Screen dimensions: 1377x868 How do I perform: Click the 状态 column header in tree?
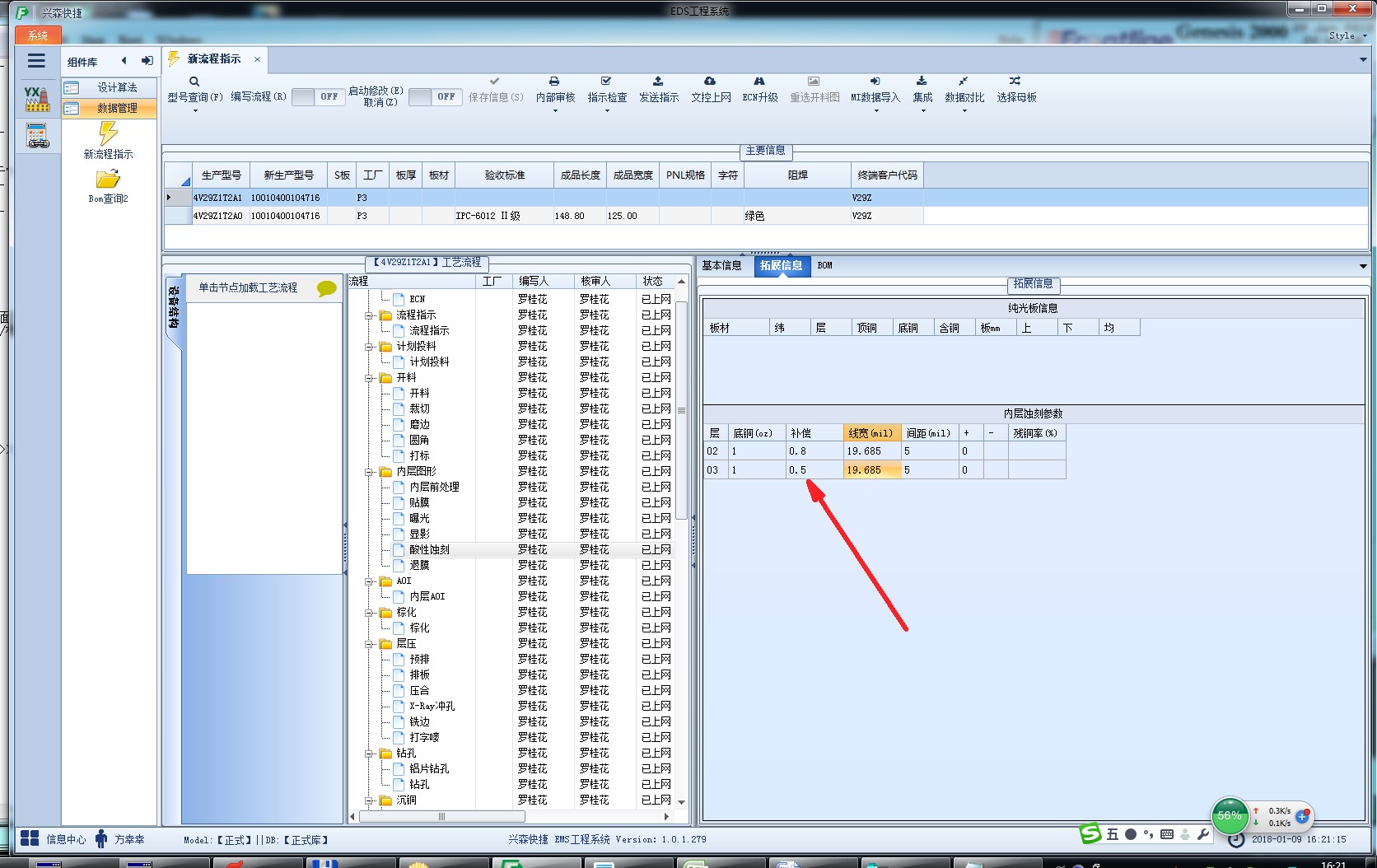pos(655,282)
